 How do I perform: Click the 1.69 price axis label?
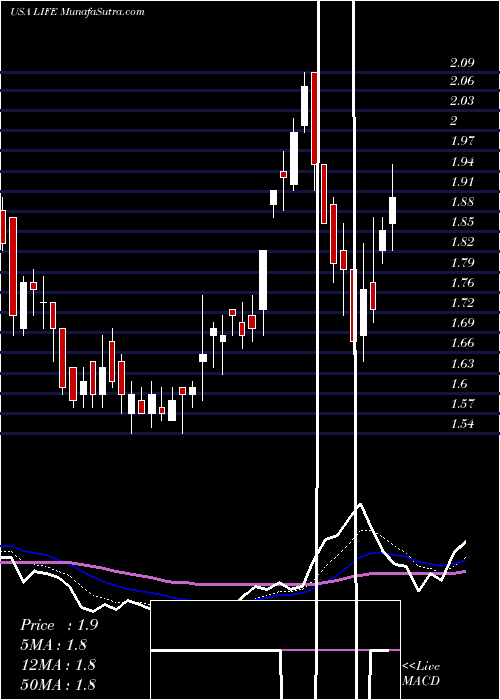pyautogui.click(x=462, y=323)
